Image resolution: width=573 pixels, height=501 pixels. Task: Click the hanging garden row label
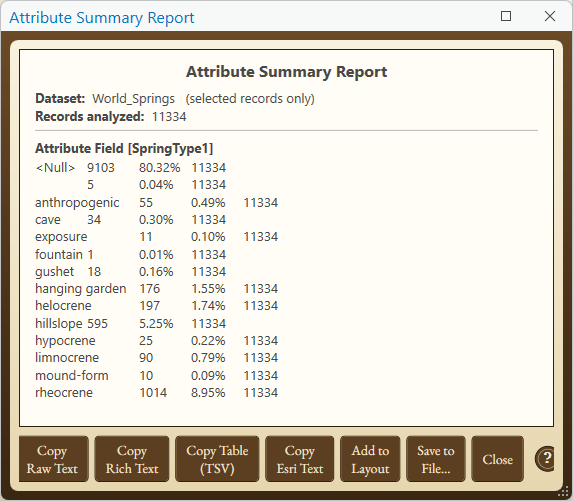click(x=81, y=289)
